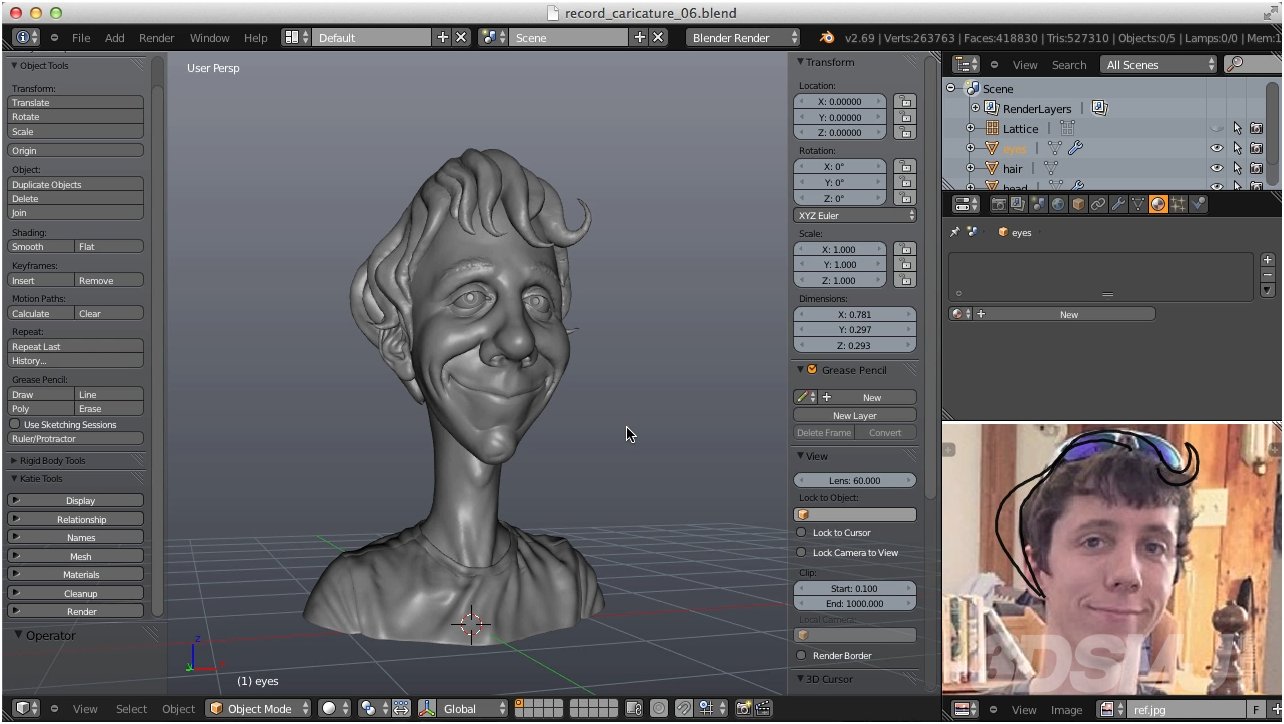This screenshot has width=1284, height=724.
Task: Open the Render menu in top bar
Action: click(x=157, y=37)
